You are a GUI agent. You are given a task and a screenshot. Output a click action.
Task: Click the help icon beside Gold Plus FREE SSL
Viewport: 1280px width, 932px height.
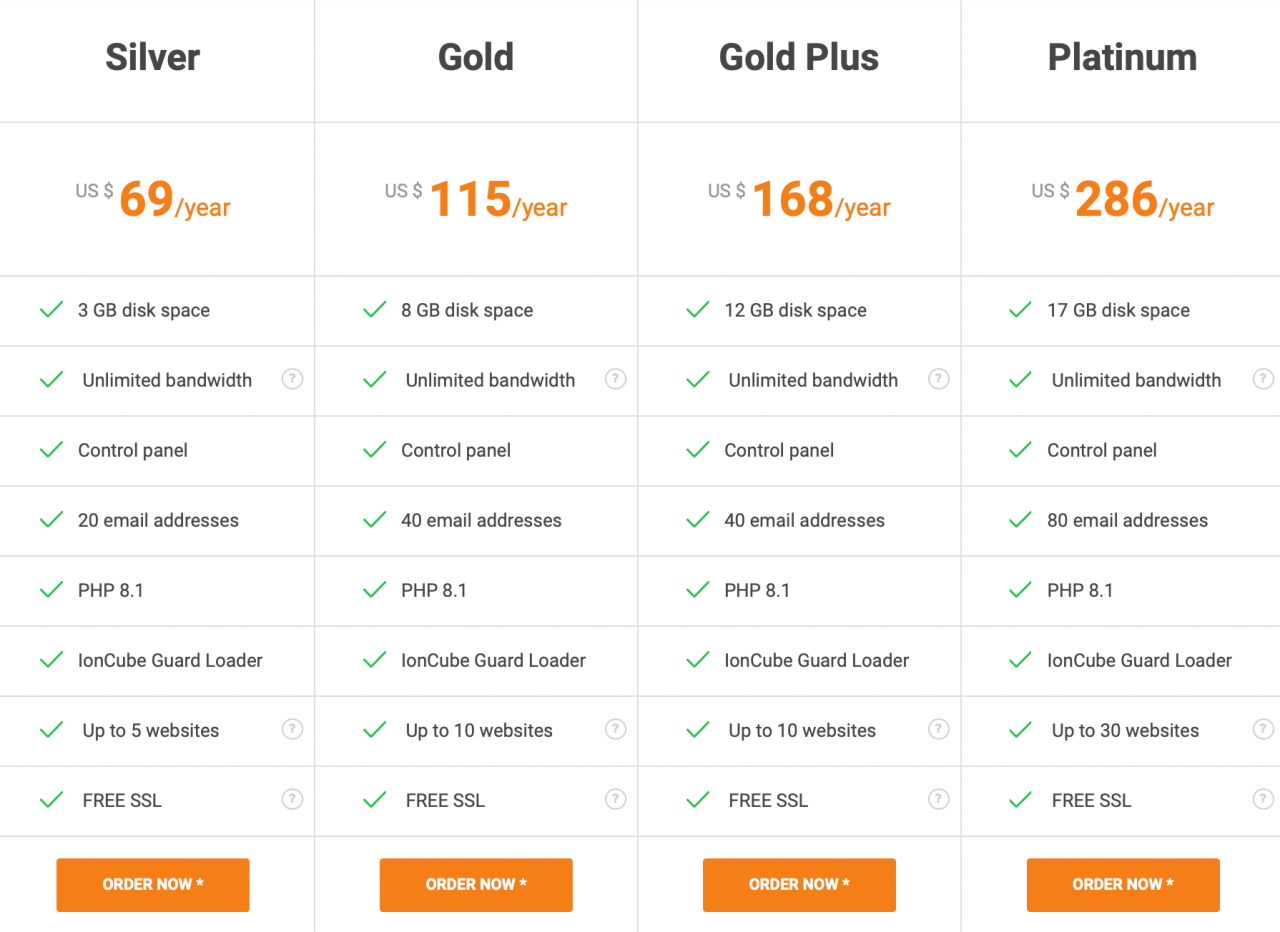[x=938, y=800]
